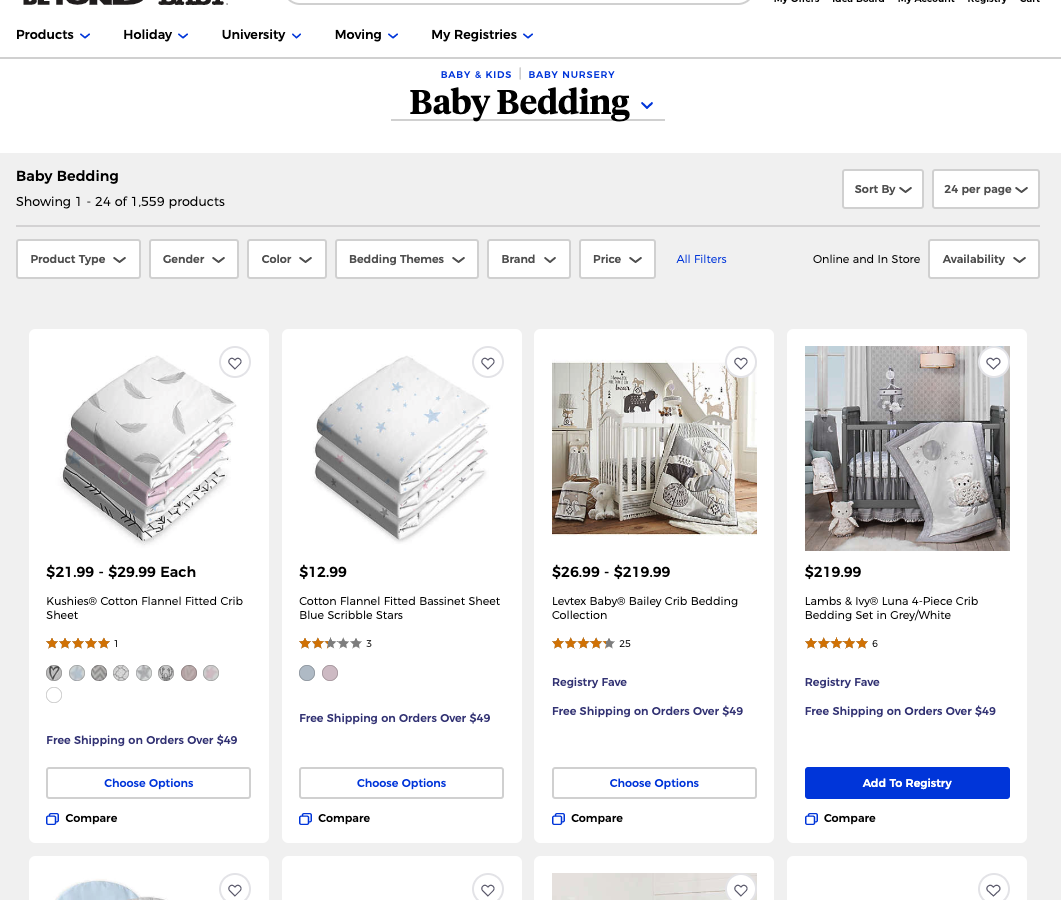1061x900 pixels.
Task: Click compare icon under Bassinet Sheet
Action: 306,819
